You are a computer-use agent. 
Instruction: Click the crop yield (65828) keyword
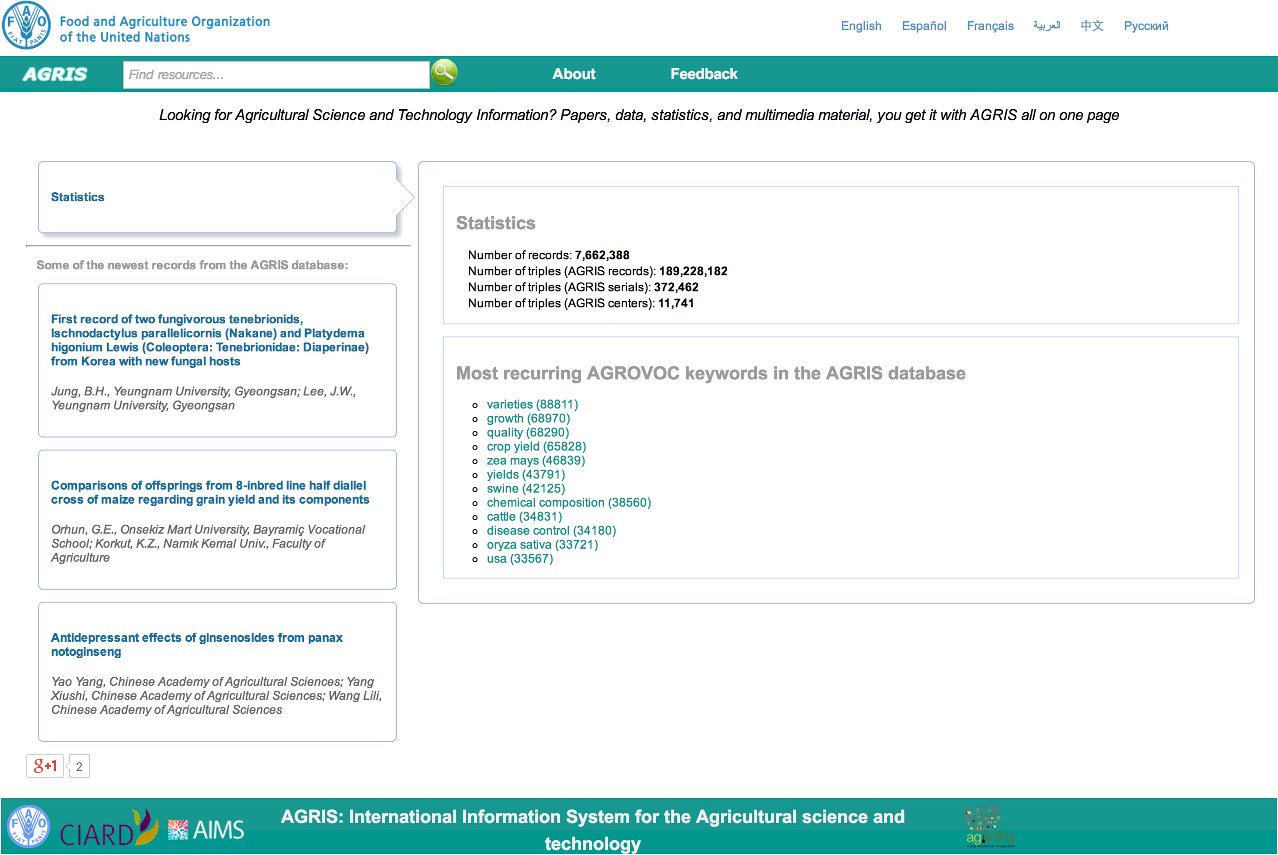click(536, 447)
